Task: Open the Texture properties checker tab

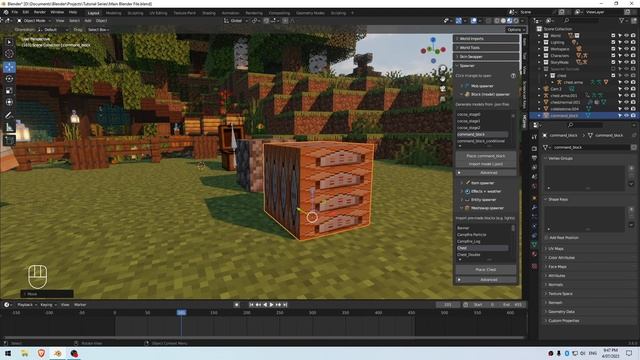Action: [x=534, y=266]
